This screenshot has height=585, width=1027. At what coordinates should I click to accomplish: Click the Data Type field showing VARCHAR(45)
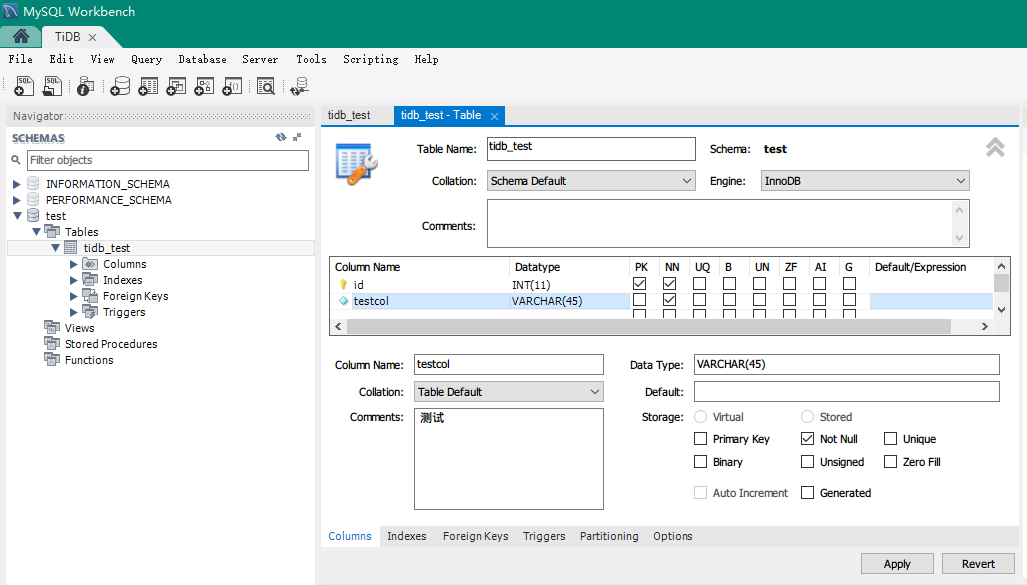847,364
